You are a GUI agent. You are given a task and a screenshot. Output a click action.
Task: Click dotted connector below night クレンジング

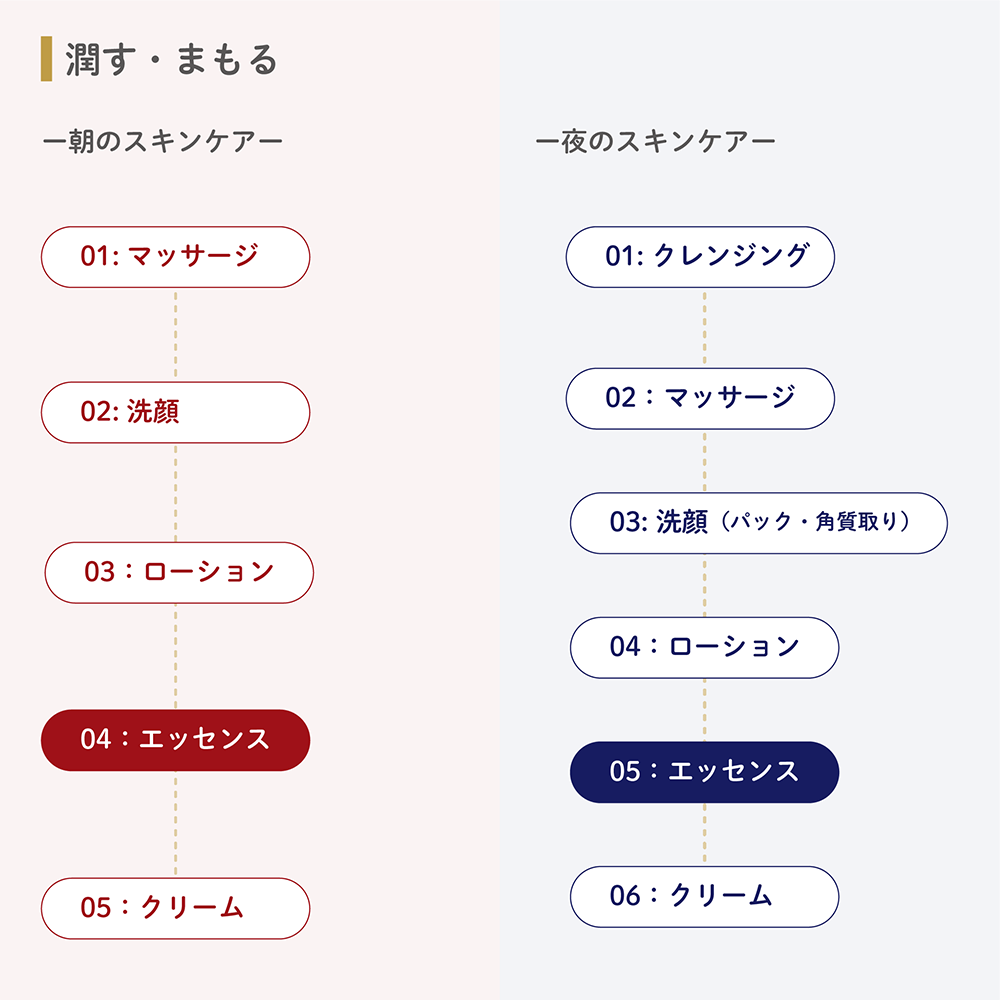coord(704,328)
